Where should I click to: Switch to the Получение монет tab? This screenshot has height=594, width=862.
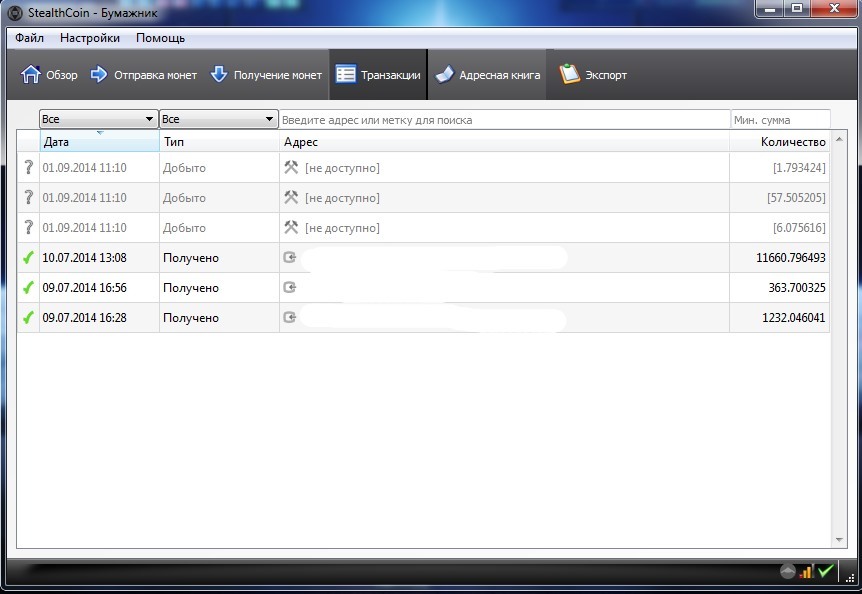(266, 75)
